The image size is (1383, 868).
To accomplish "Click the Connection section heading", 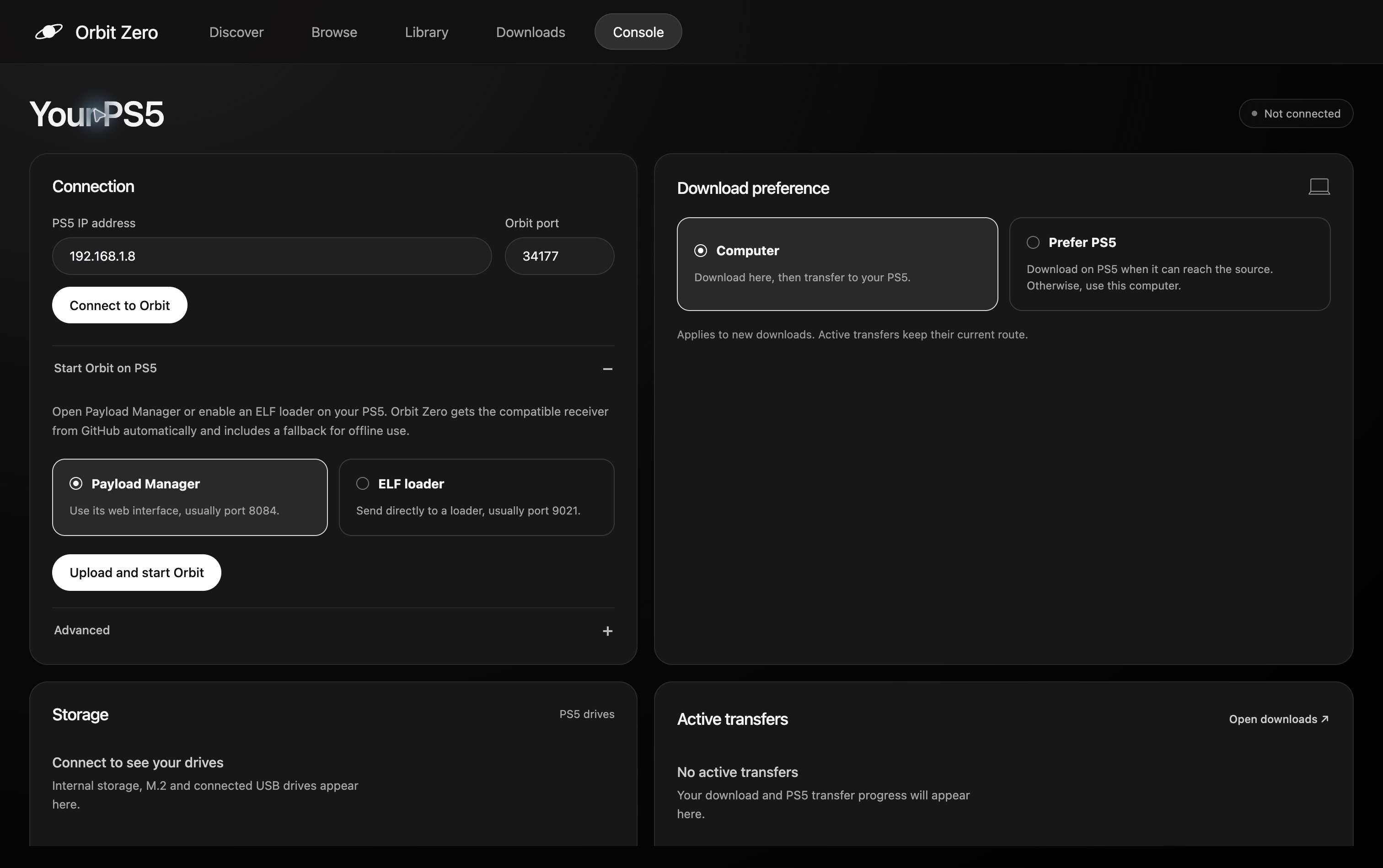I will coord(93,187).
